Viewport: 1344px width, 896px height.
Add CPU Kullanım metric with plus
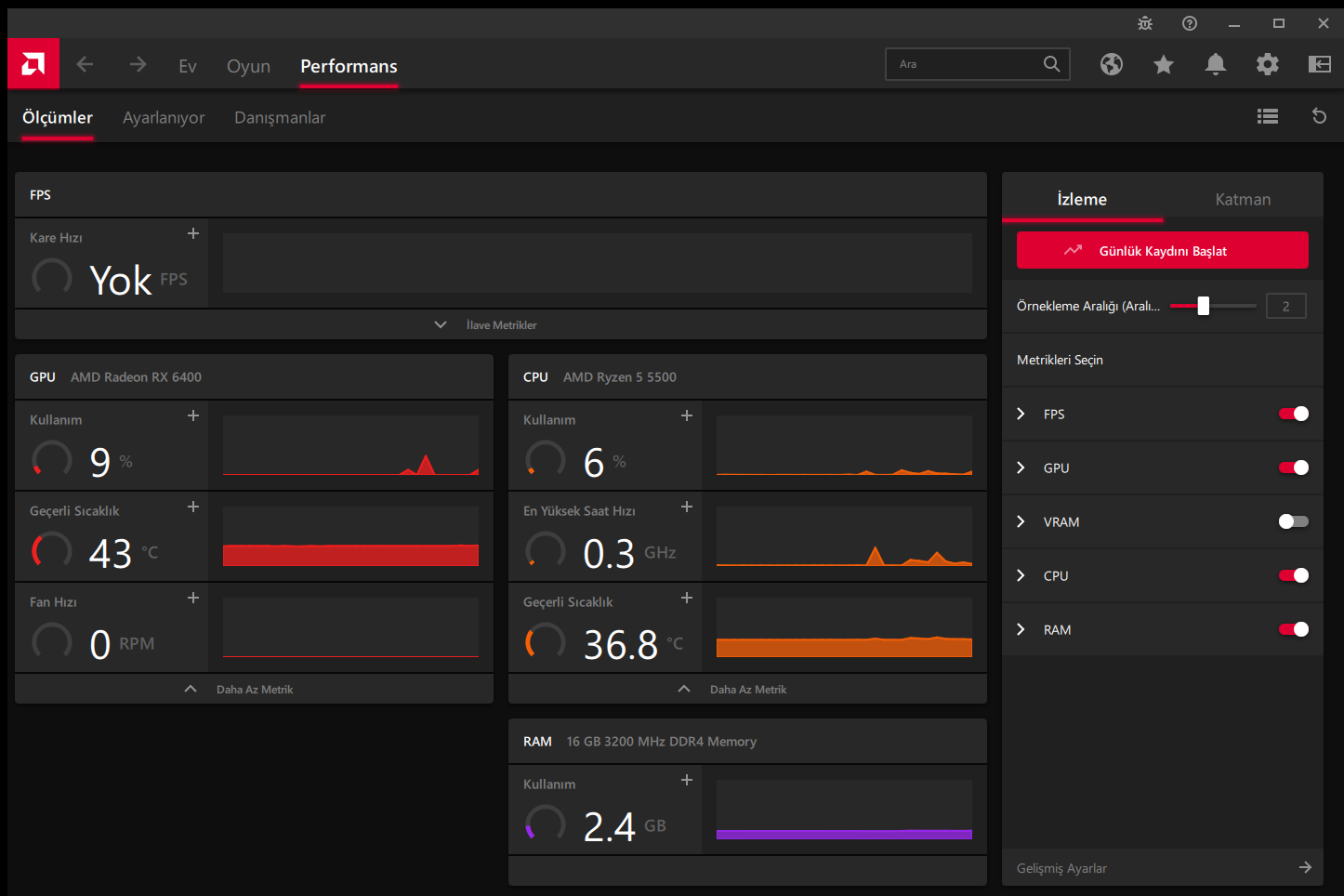tap(687, 415)
